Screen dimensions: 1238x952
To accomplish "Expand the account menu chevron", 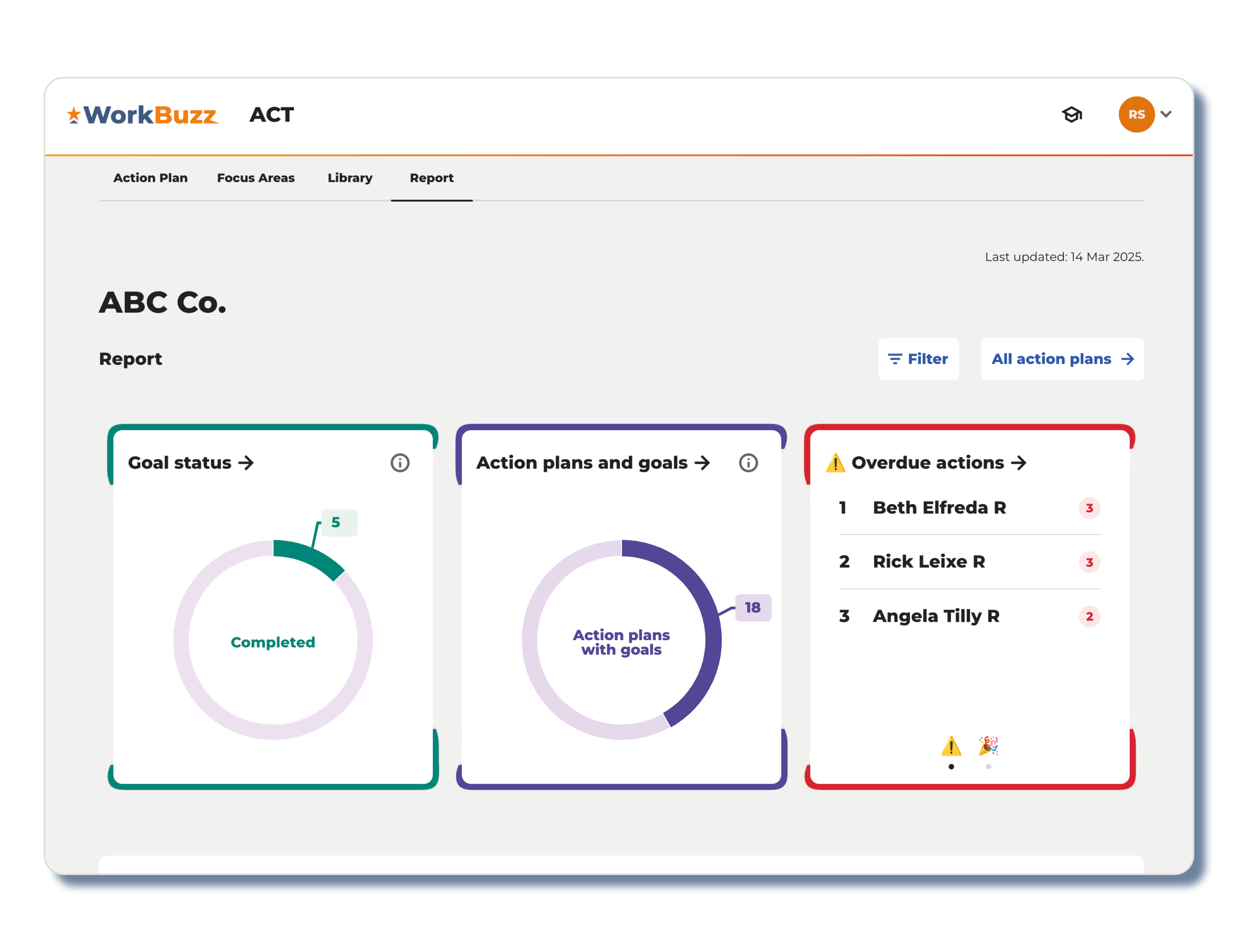I will pos(1166,115).
